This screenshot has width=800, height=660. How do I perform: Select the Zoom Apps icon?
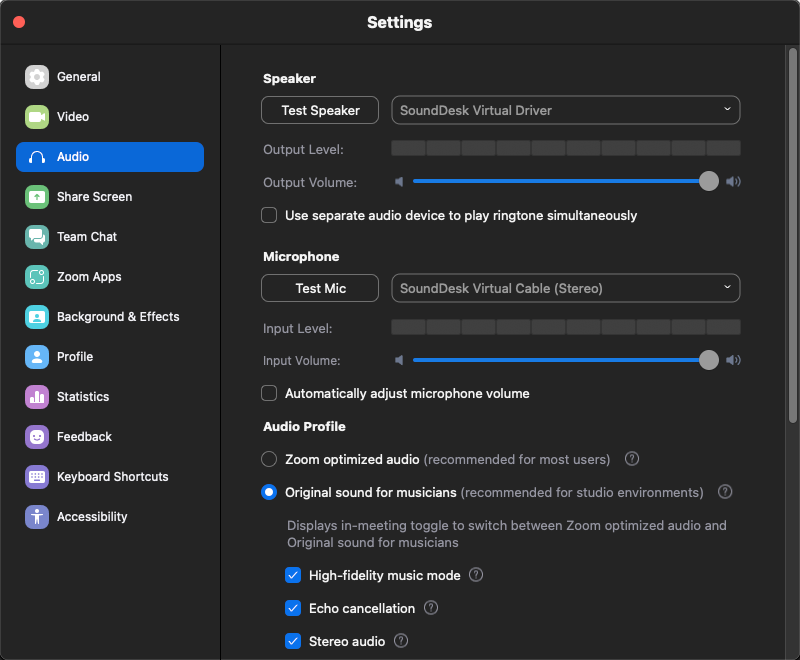[37, 277]
